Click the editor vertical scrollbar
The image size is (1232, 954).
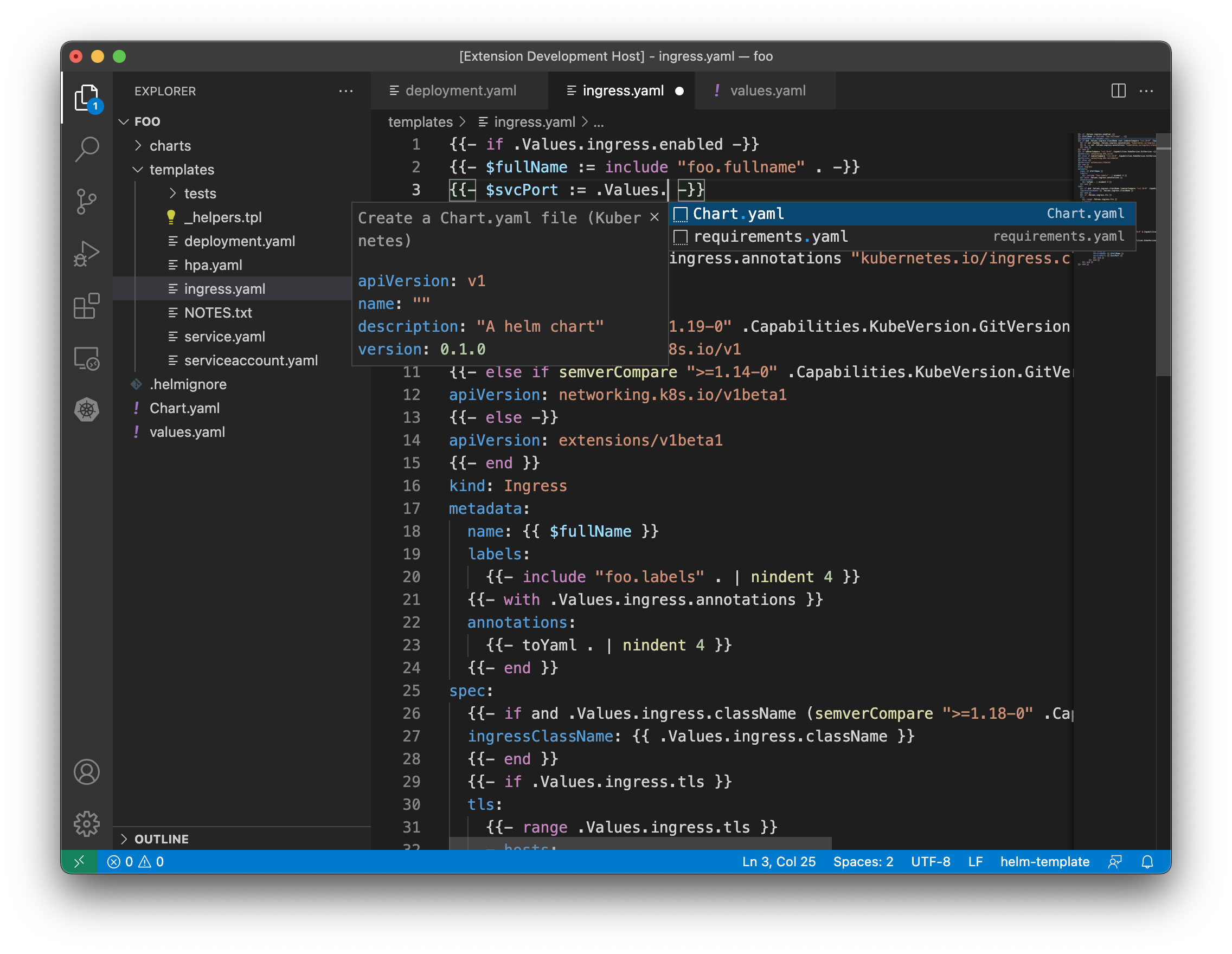pyautogui.click(x=1162, y=254)
